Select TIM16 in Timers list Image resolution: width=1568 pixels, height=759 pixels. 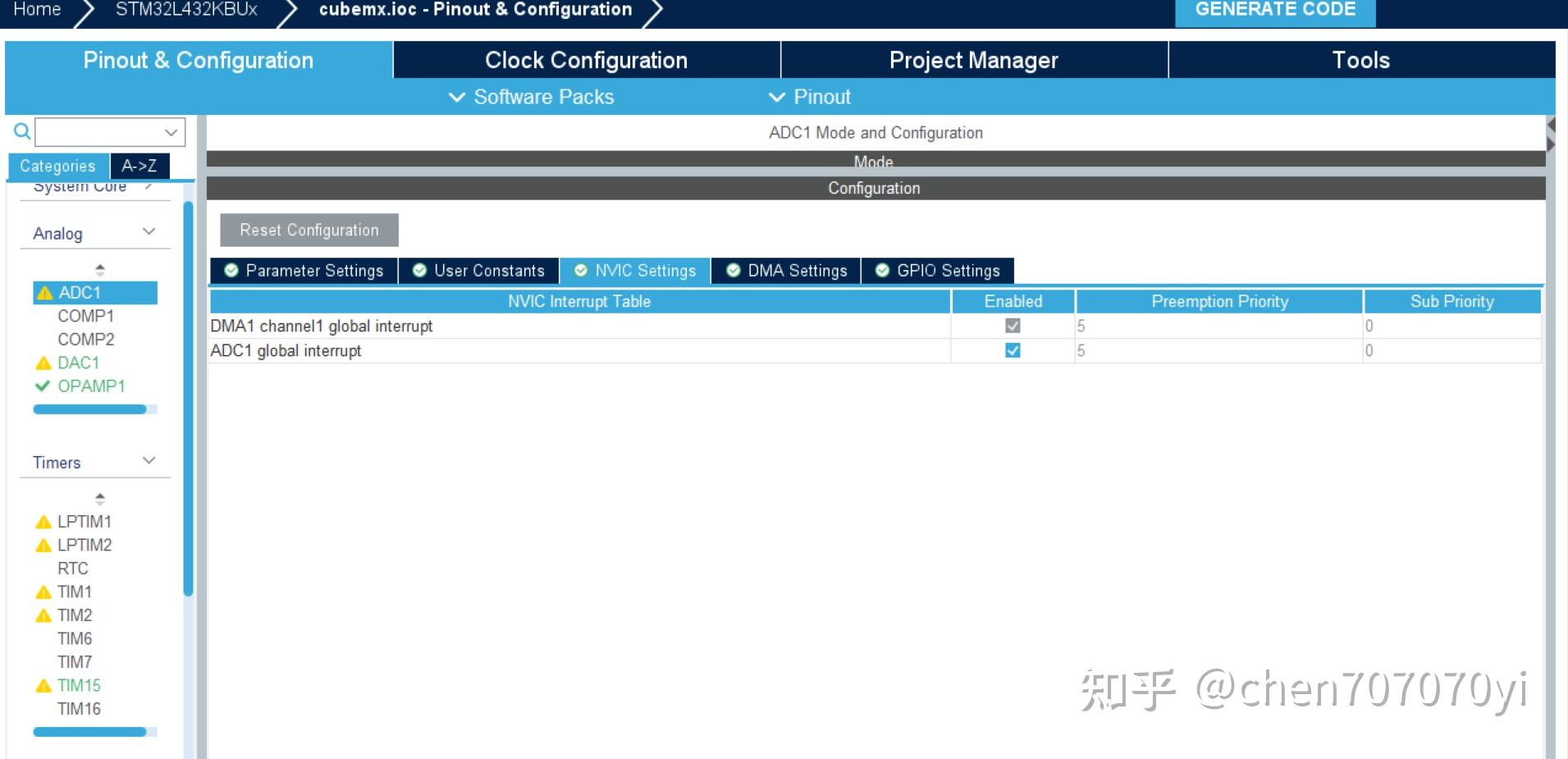point(79,709)
